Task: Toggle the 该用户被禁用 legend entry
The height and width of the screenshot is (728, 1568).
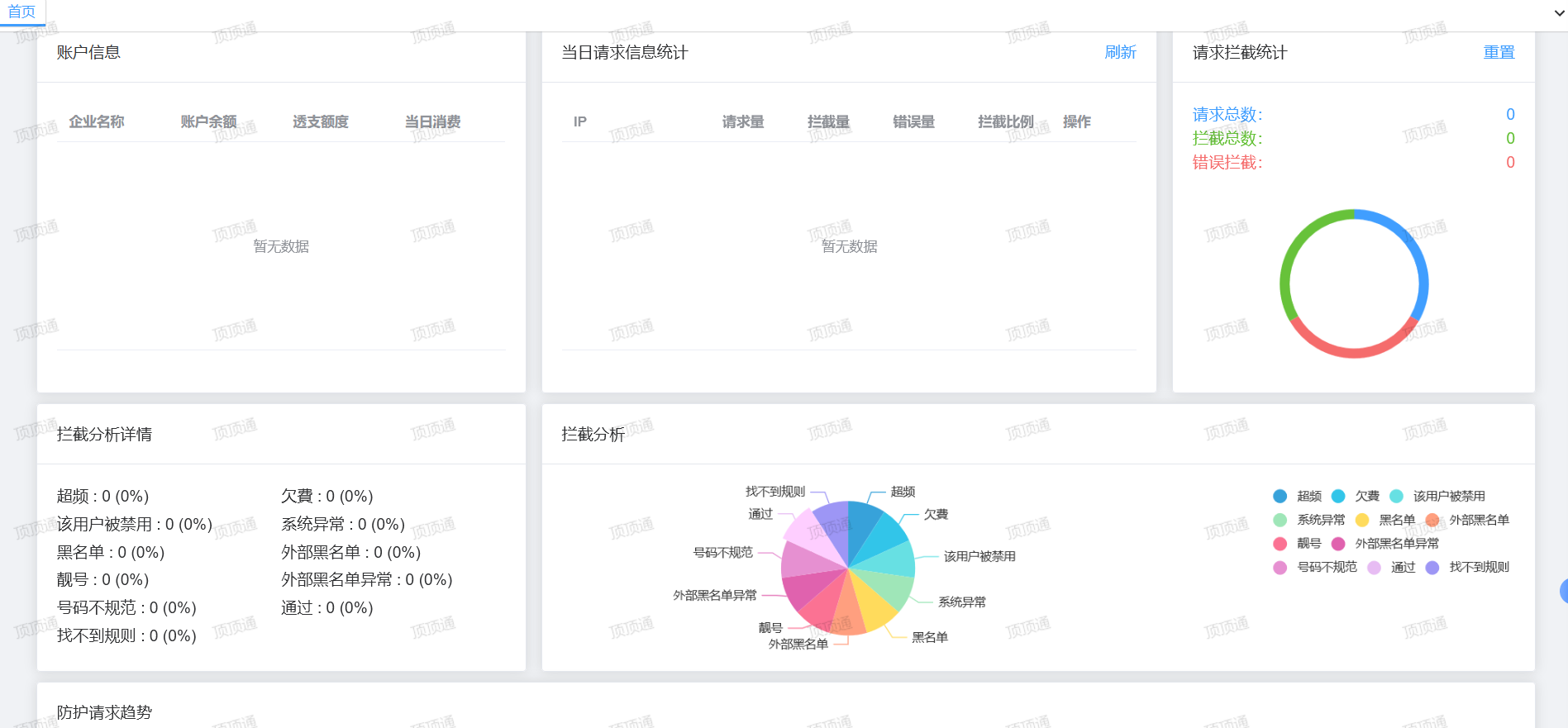Action: click(1438, 496)
